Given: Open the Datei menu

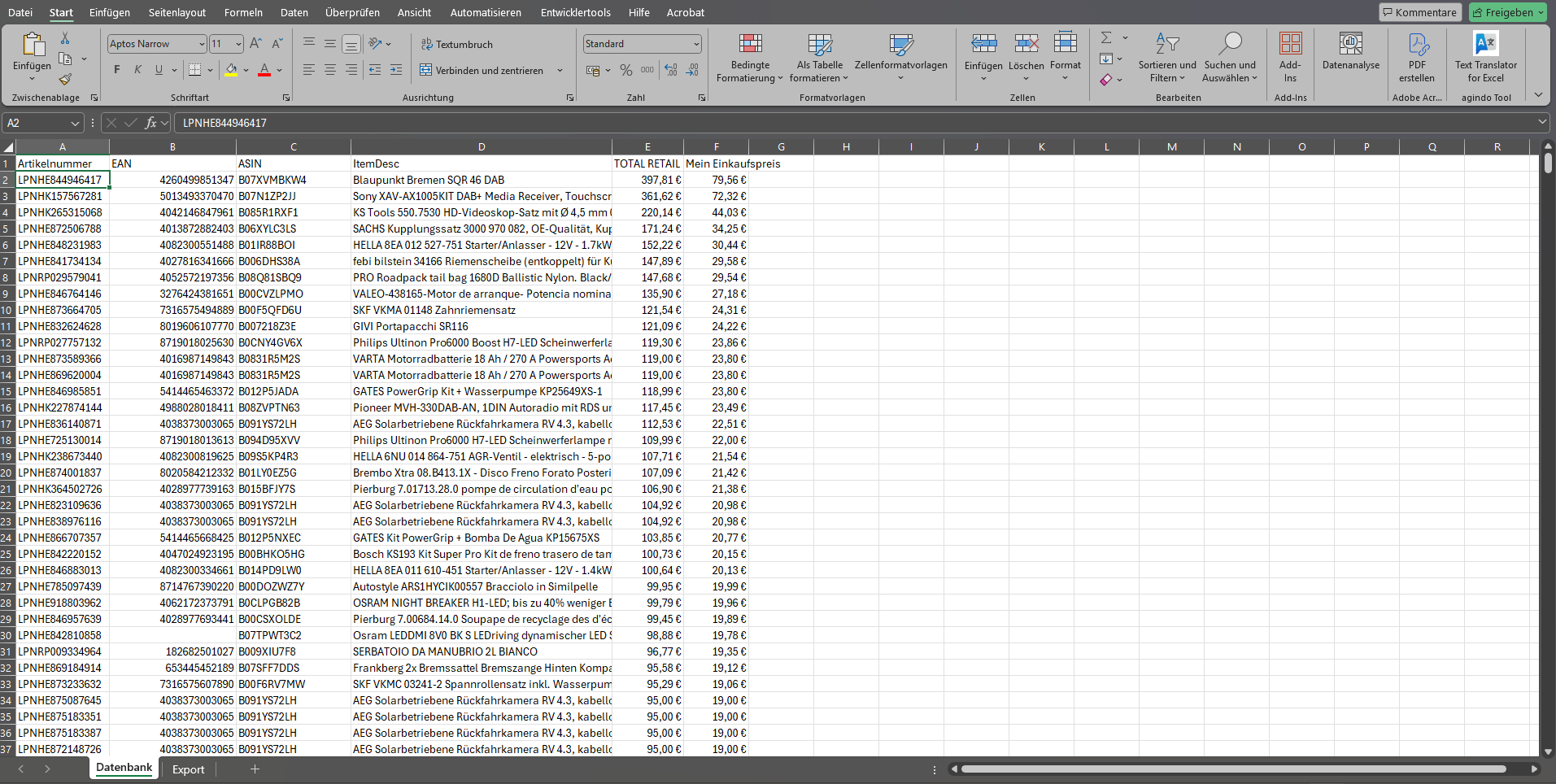Looking at the screenshot, I should tap(20, 12).
